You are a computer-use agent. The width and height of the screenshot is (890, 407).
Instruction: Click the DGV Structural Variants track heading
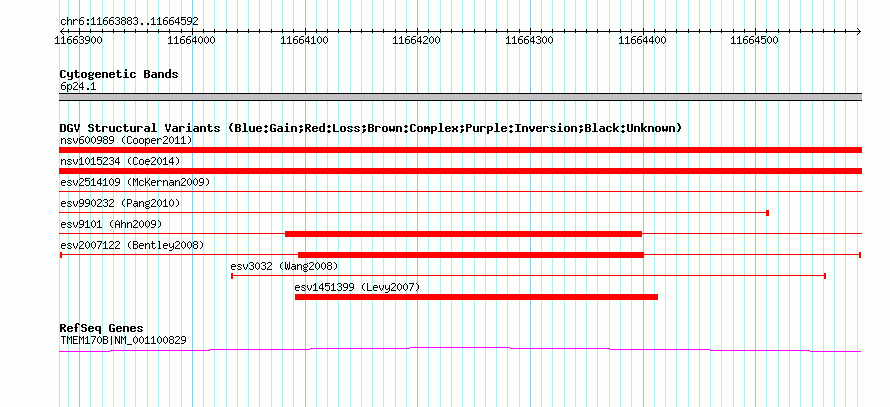pyautogui.click(x=371, y=128)
